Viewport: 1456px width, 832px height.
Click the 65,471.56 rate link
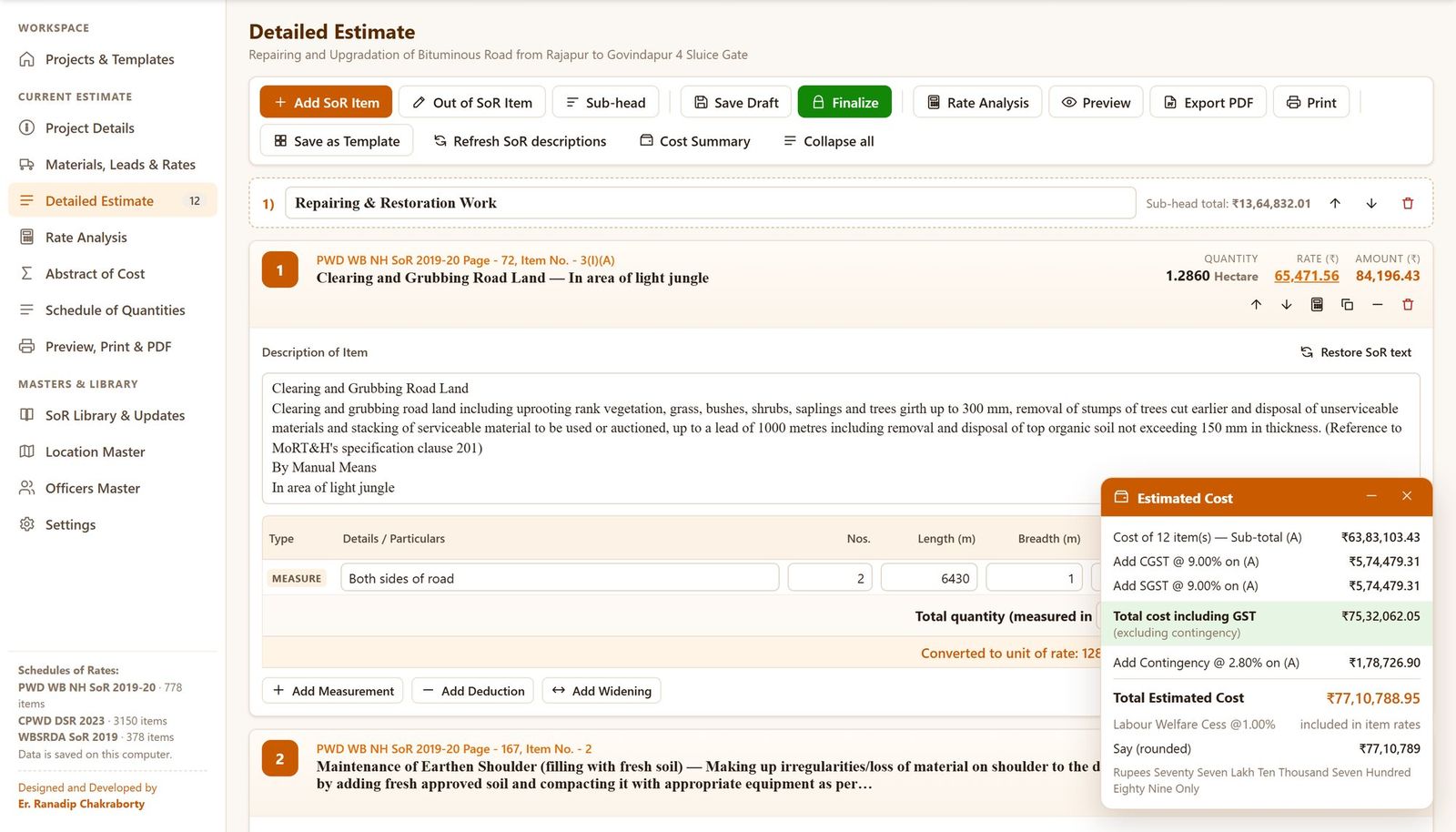1307,276
